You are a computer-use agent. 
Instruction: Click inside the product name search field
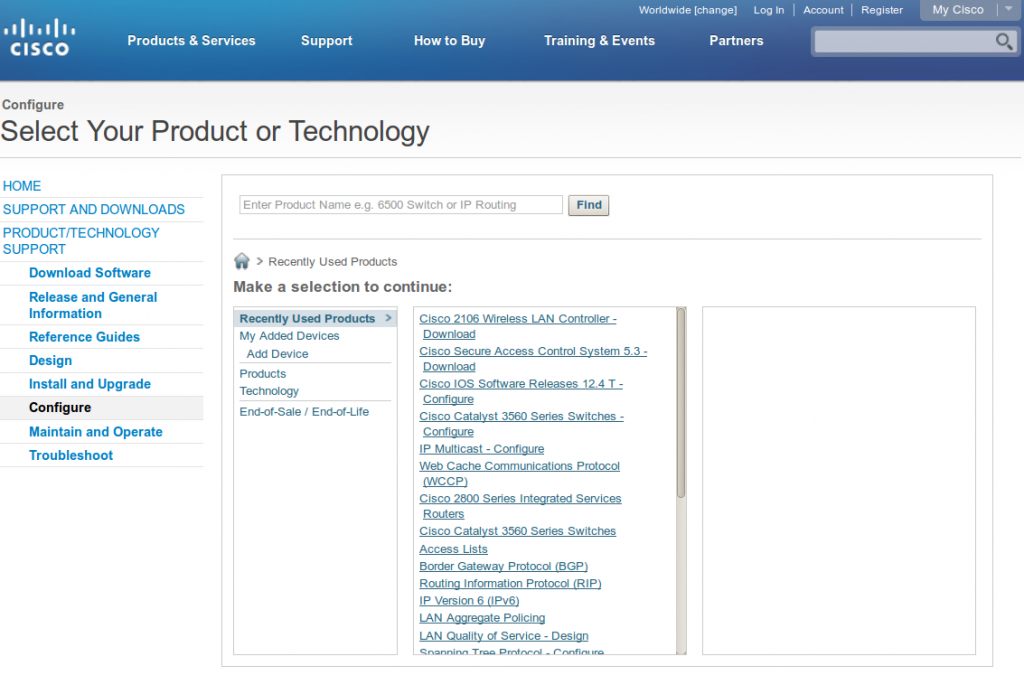click(399, 204)
